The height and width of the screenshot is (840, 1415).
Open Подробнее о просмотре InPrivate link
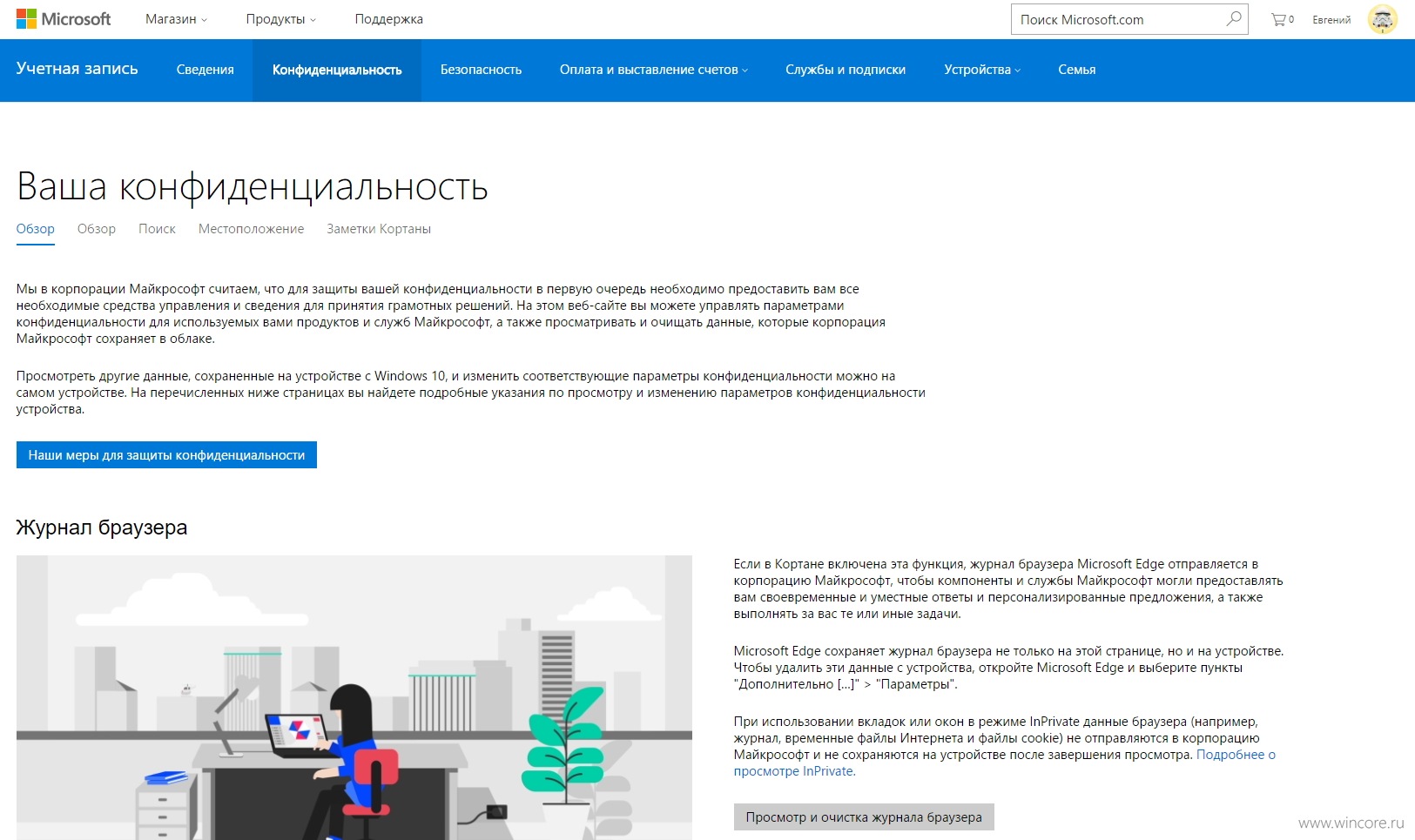pos(1235,755)
